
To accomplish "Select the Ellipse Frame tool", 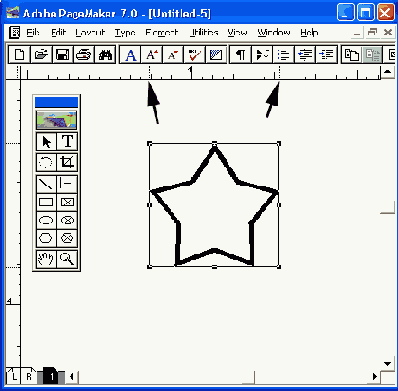I will pos(67,220).
